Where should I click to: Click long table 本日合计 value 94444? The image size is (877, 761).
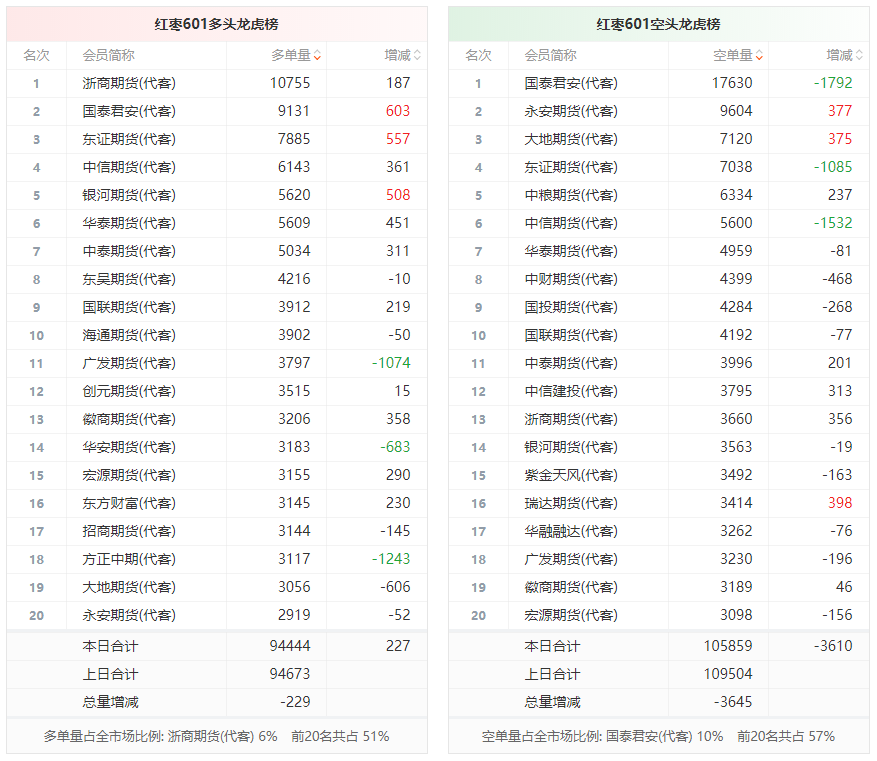point(290,646)
